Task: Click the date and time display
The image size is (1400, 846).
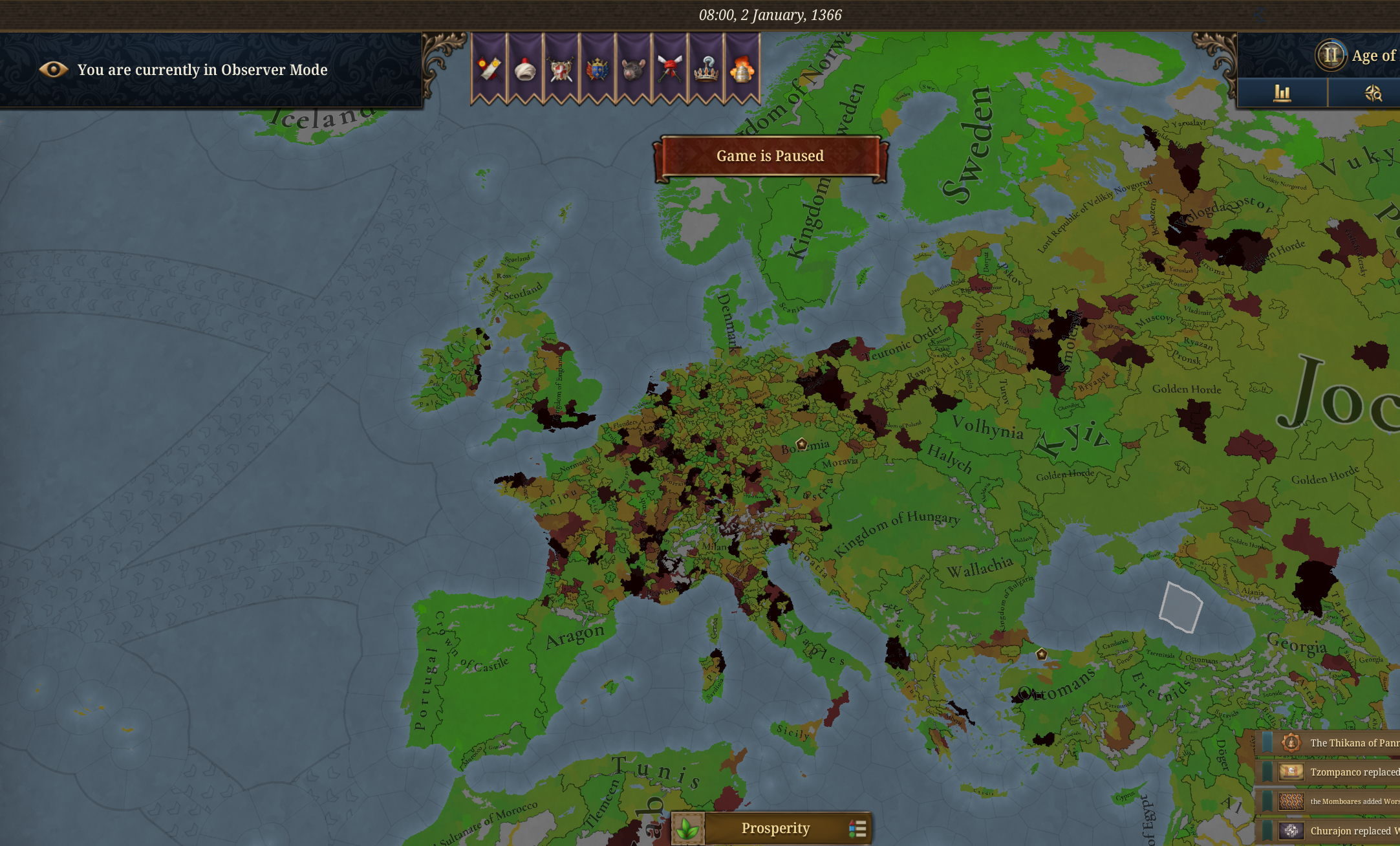Action: [x=770, y=15]
